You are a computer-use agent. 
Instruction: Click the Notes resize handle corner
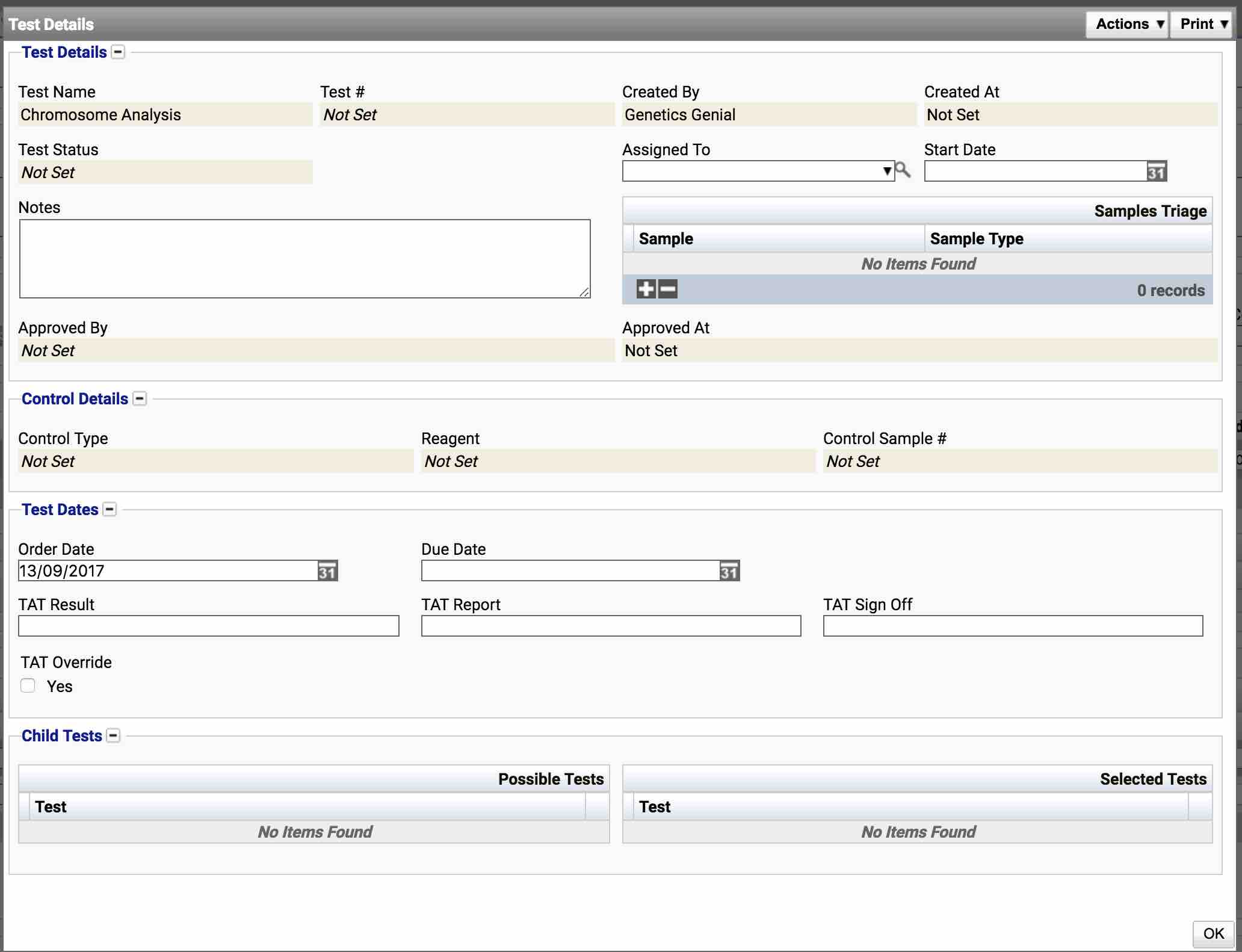(584, 292)
